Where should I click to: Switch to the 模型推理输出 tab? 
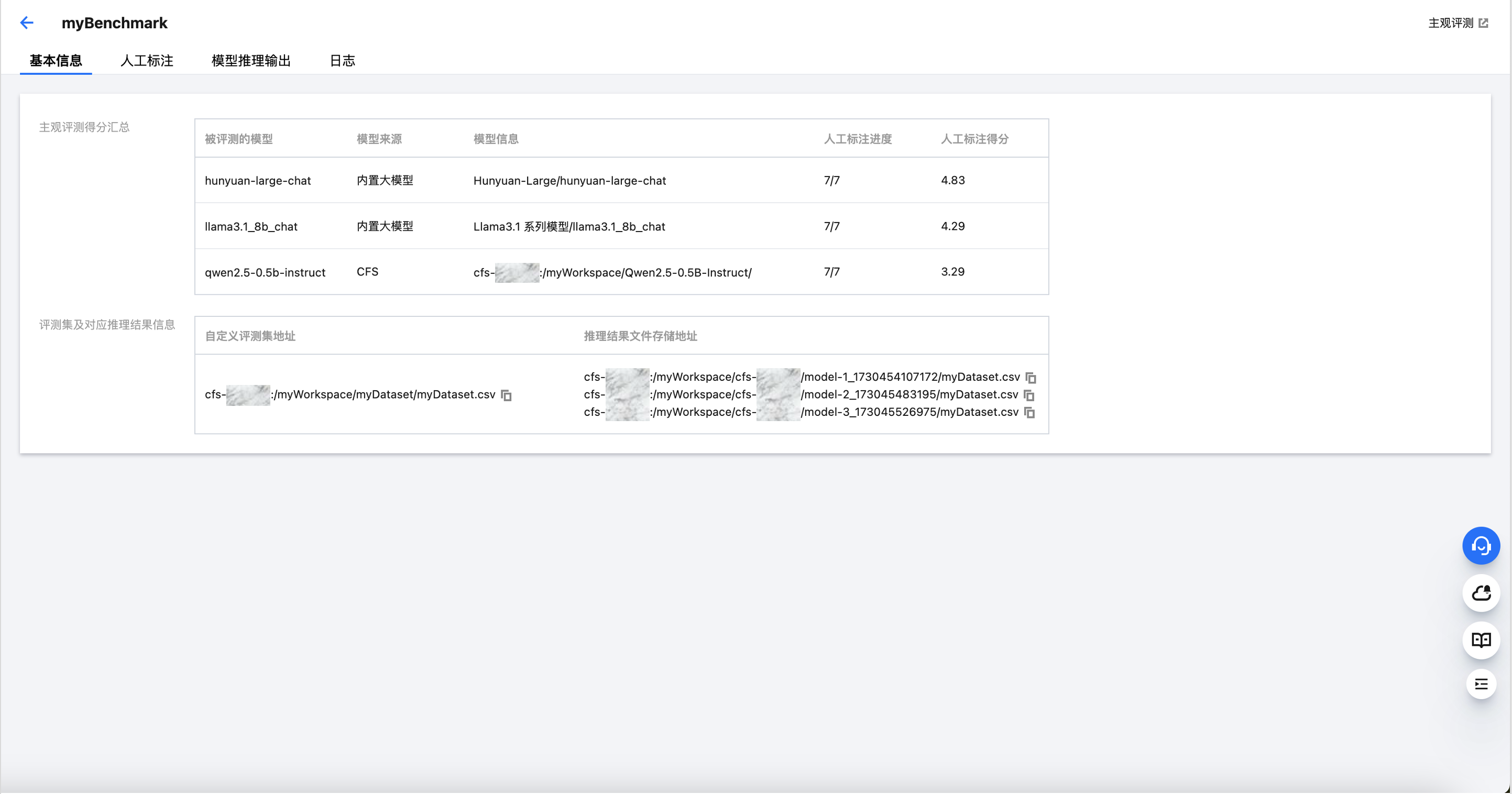coord(250,60)
